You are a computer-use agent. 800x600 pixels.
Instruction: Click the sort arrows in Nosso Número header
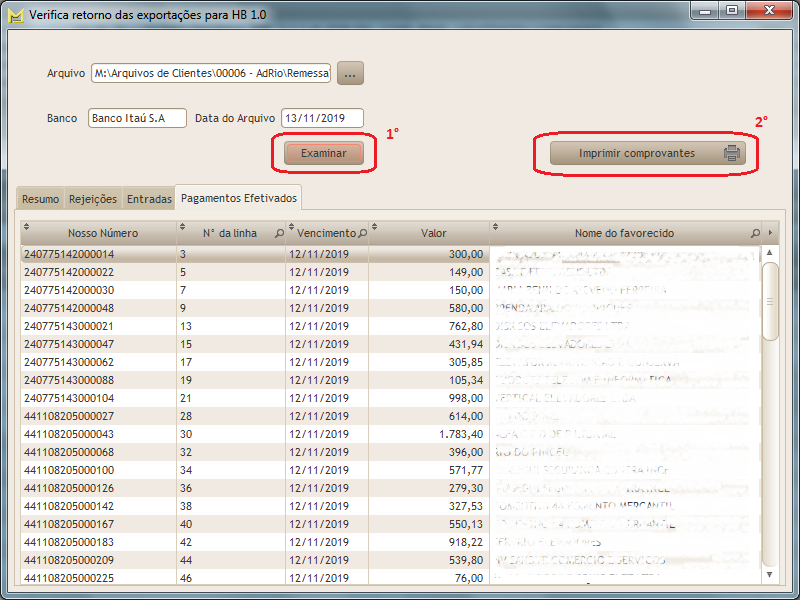coord(25,227)
